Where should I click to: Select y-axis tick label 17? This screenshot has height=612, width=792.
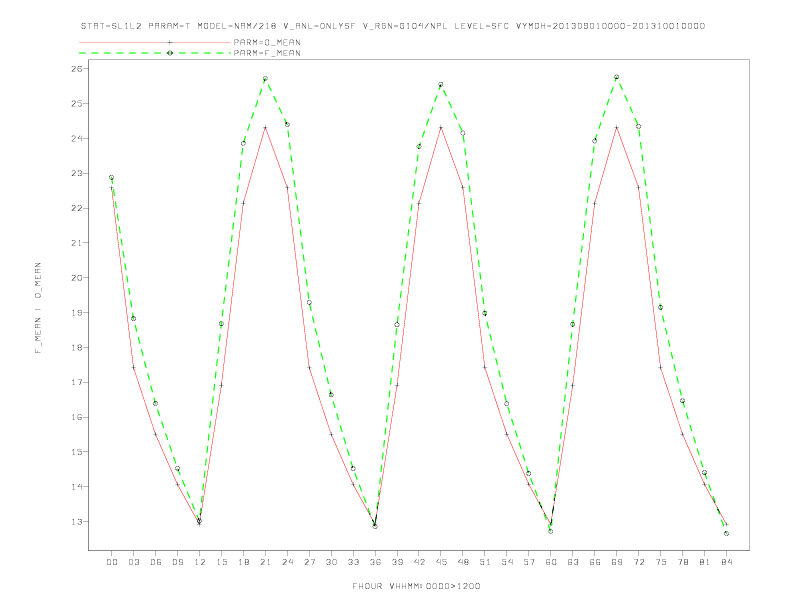pyautogui.click(x=77, y=382)
